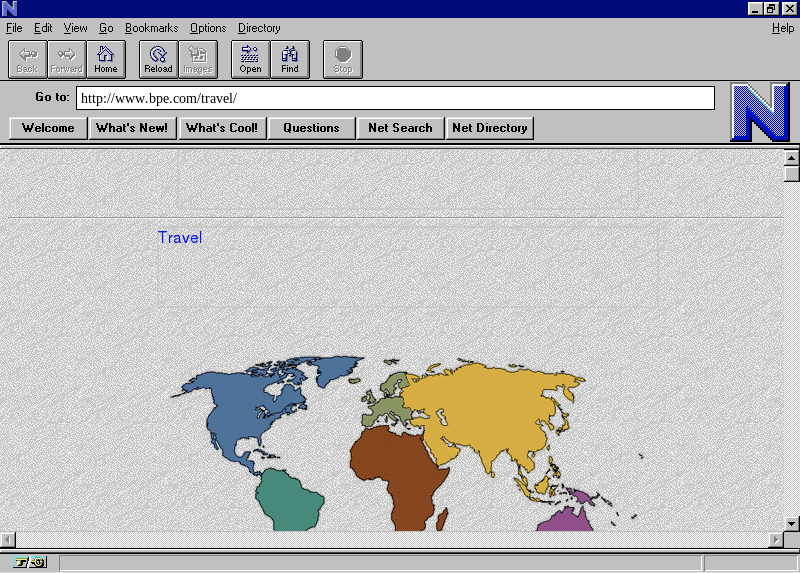This screenshot has width=800, height=573.
Task: Expand the Directory menu
Action: [x=259, y=28]
